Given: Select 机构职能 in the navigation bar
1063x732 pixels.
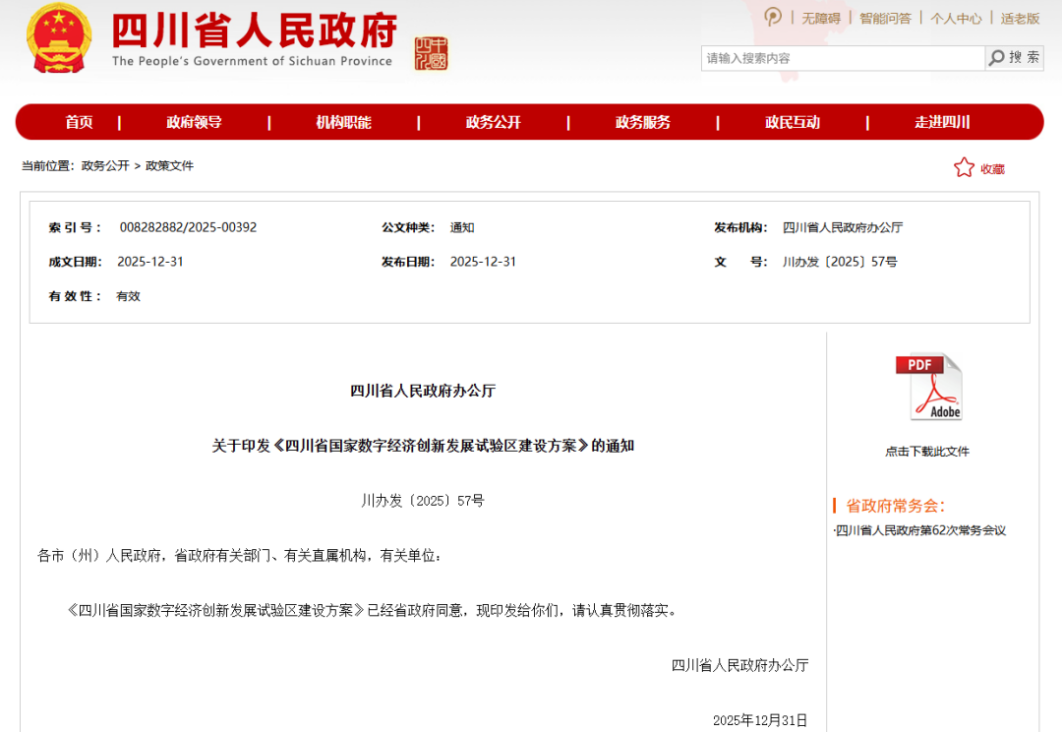Looking at the screenshot, I should 343,122.
